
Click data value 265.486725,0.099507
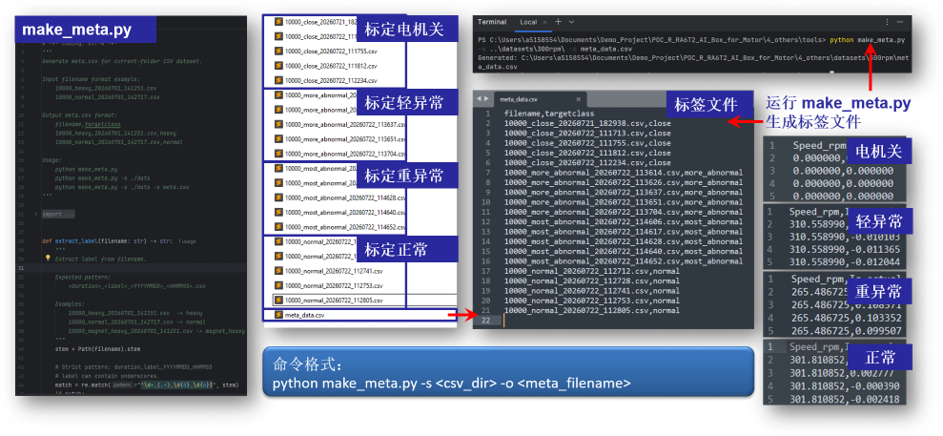click(x=845, y=331)
